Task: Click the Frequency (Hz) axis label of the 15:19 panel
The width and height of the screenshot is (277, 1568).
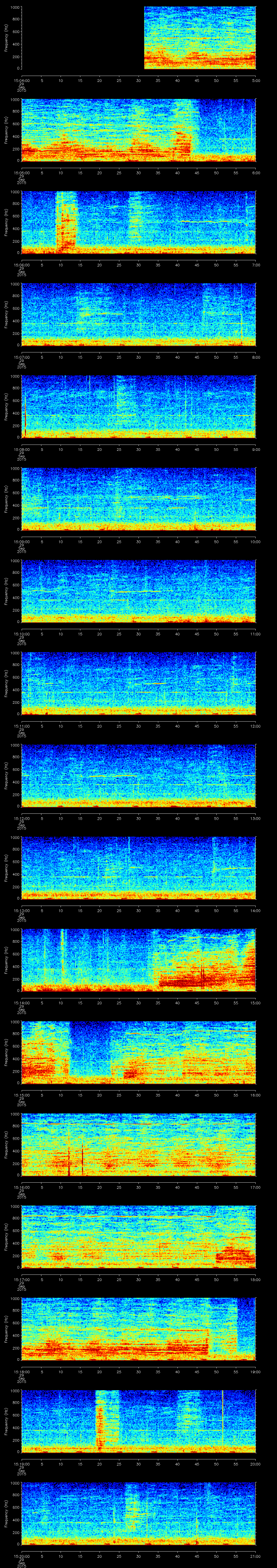Action: pos(6,1421)
